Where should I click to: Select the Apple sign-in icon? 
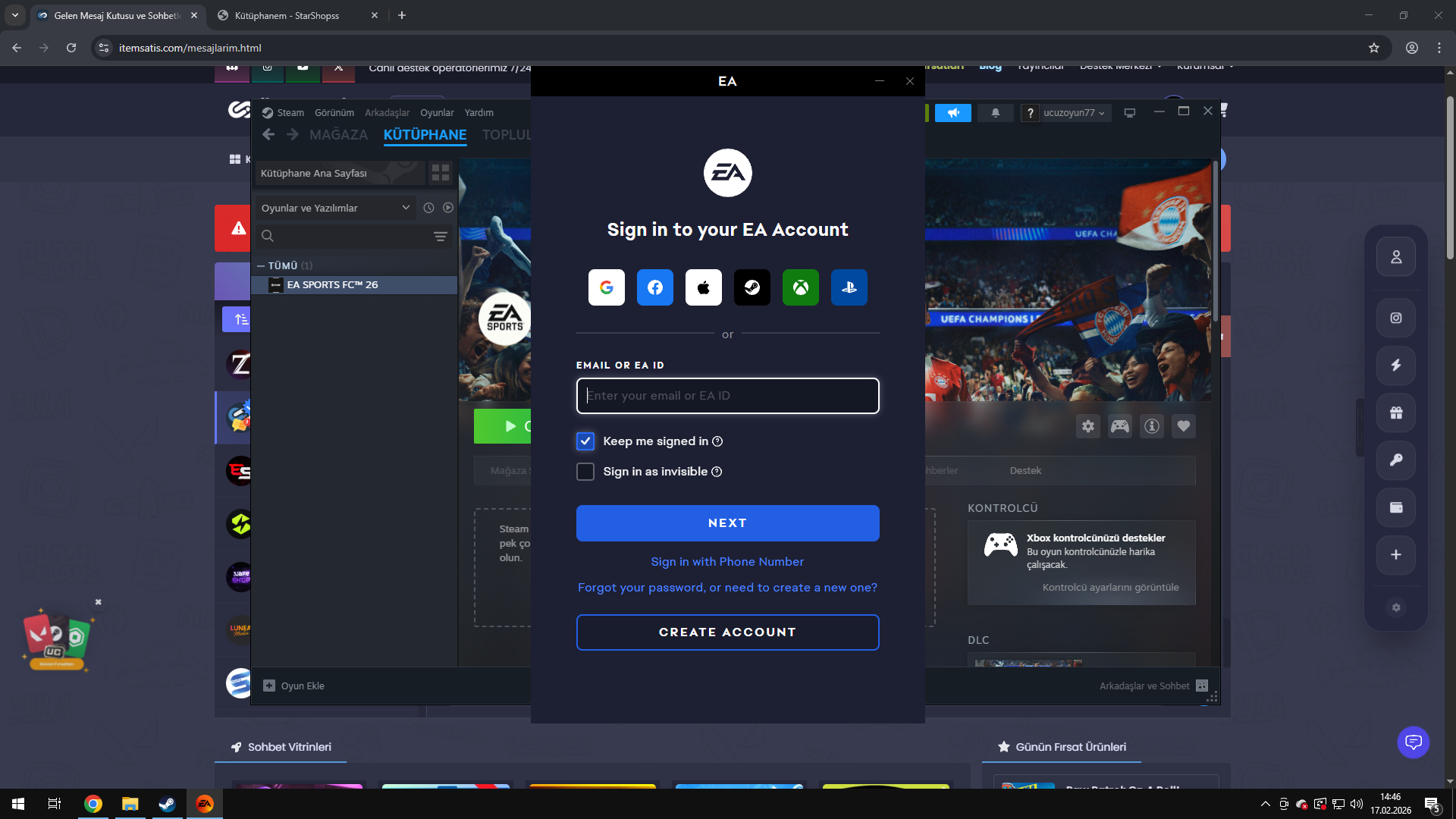703,287
